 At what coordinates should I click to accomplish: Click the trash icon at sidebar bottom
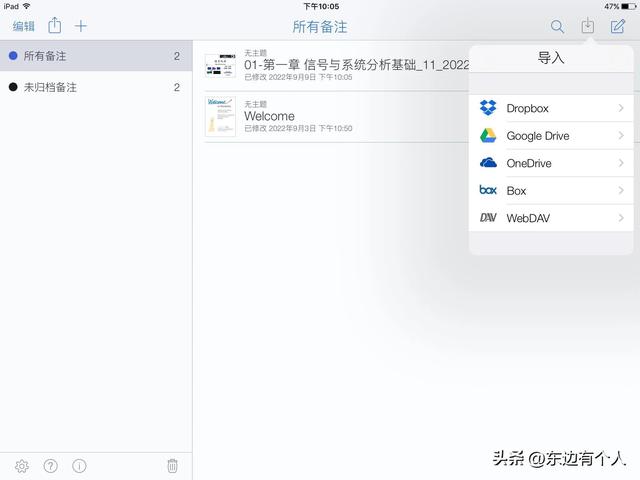pyautogui.click(x=172, y=466)
